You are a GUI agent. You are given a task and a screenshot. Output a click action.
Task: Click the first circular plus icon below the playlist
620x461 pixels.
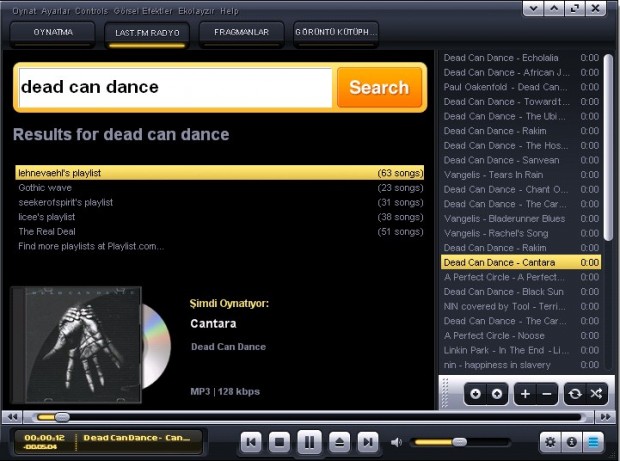pyautogui.click(x=475, y=394)
